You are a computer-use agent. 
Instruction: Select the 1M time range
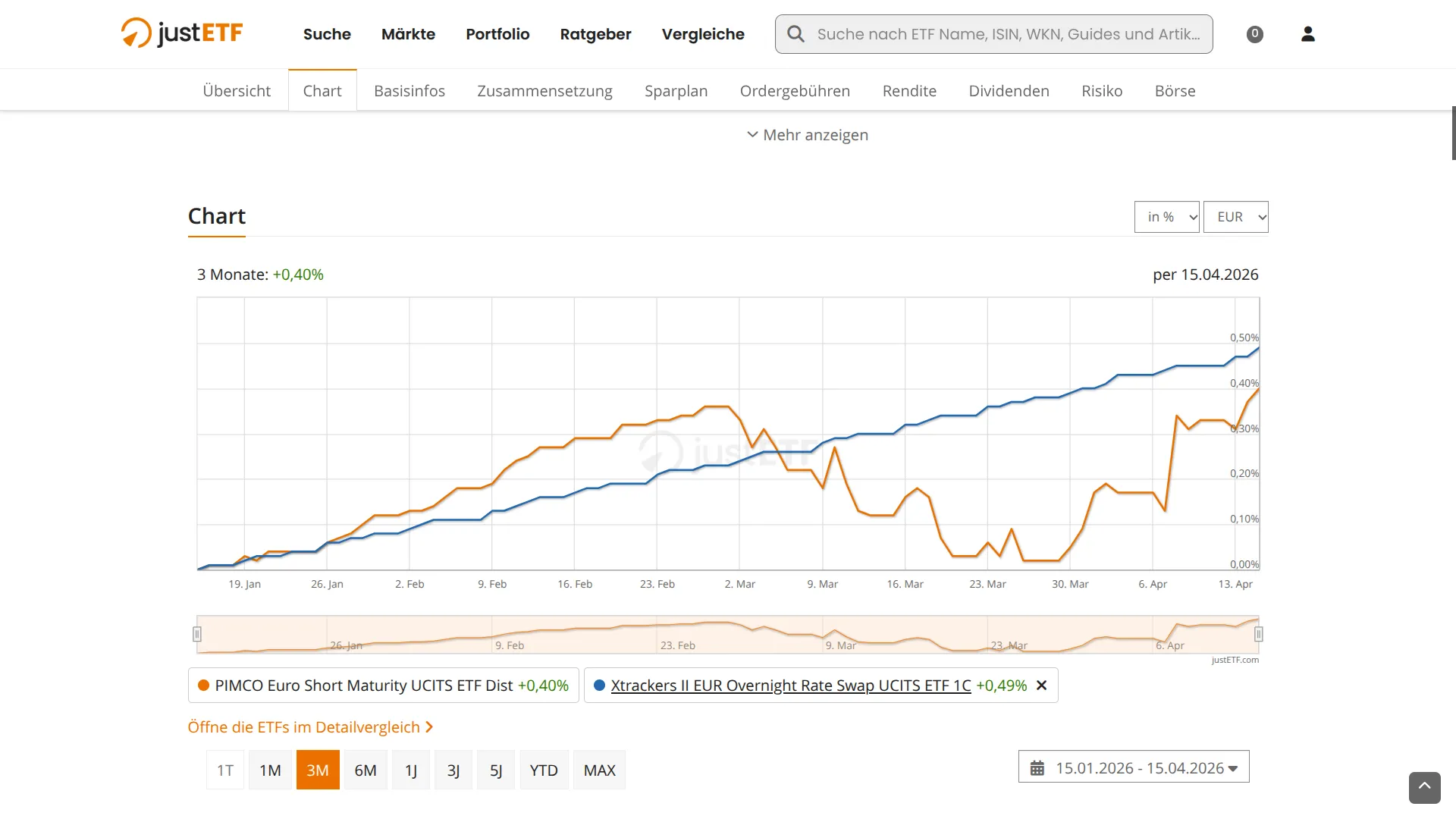tap(270, 770)
